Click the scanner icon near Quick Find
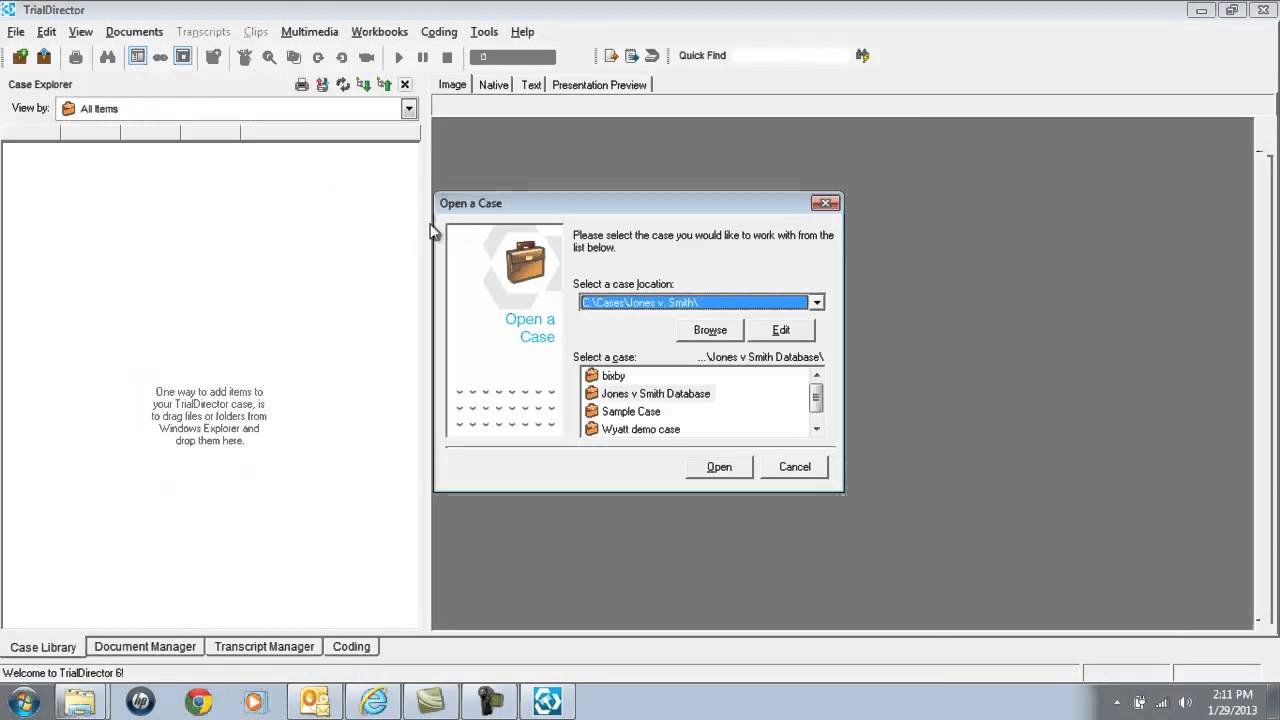The height and width of the screenshot is (720, 1280). 652,56
